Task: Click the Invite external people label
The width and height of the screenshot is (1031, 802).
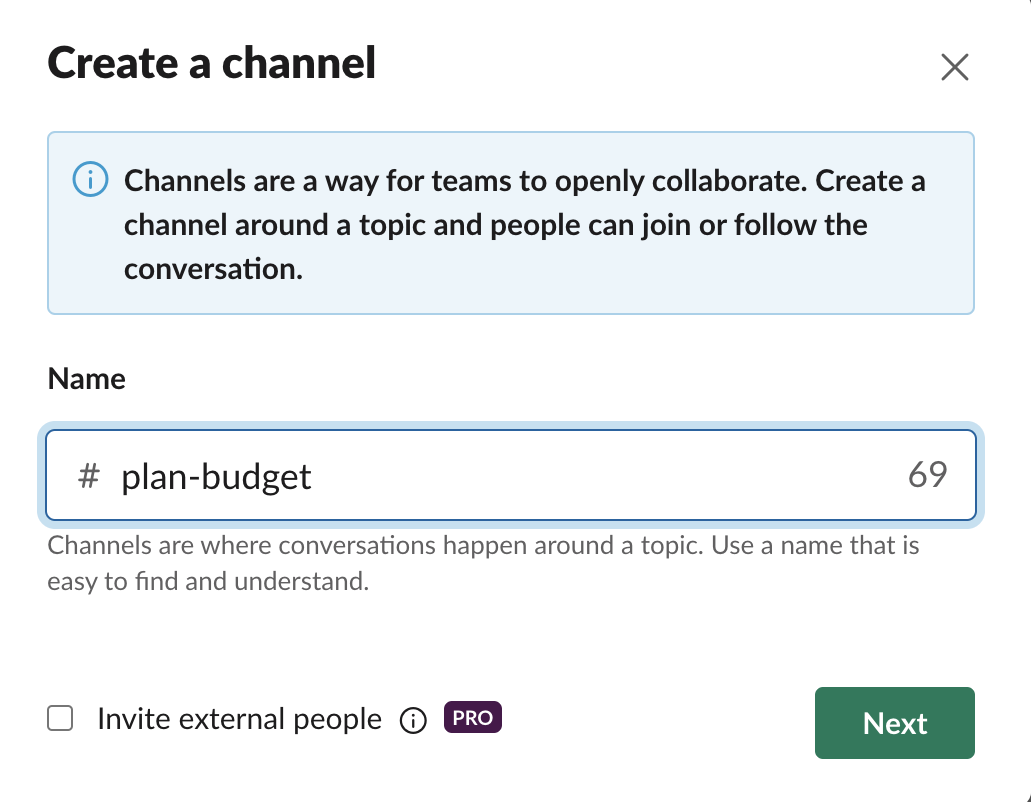Action: point(239,719)
